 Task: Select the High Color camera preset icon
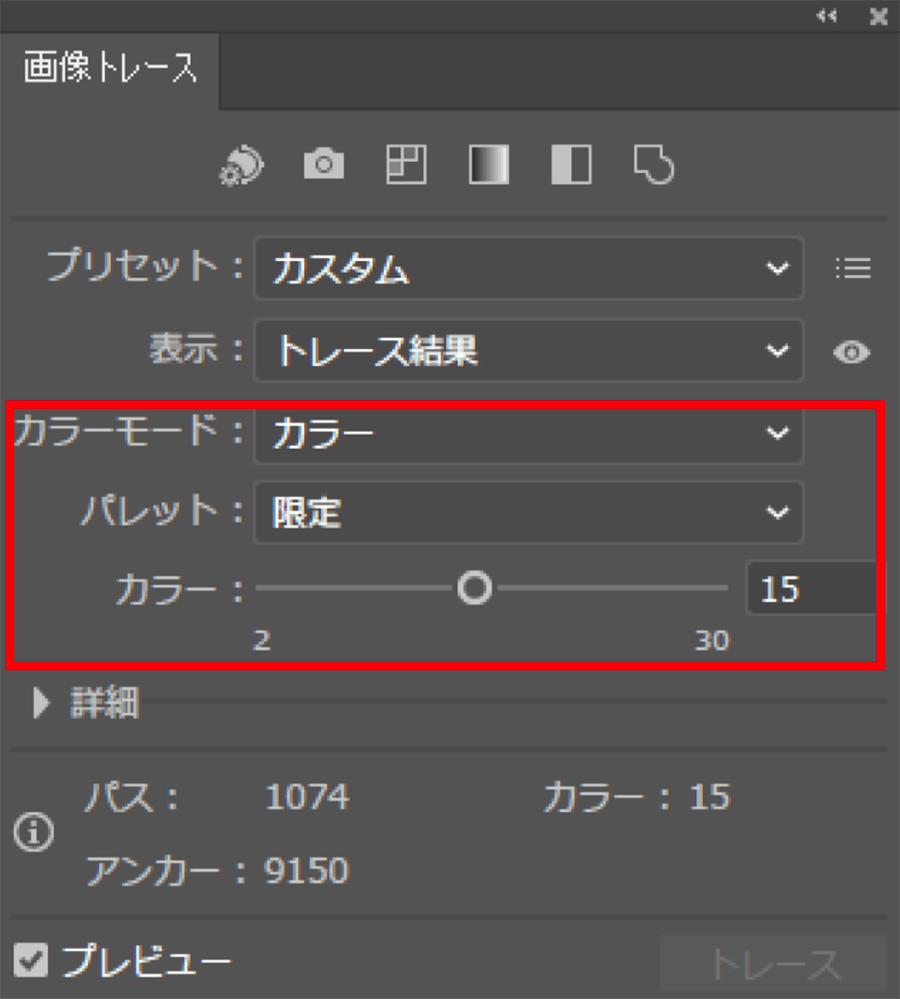(324, 164)
